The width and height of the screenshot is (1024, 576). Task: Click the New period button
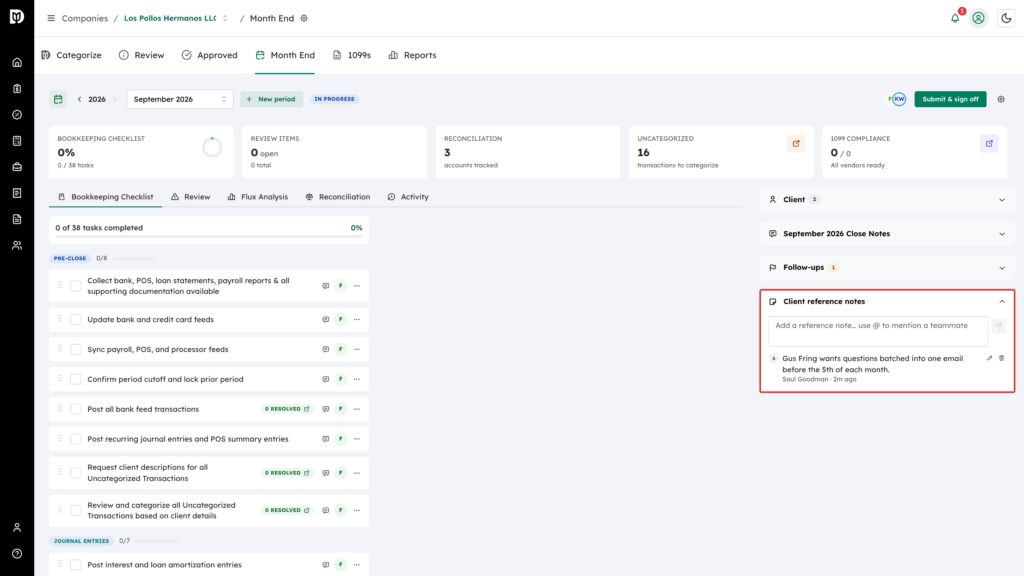pyautogui.click(x=271, y=99)
